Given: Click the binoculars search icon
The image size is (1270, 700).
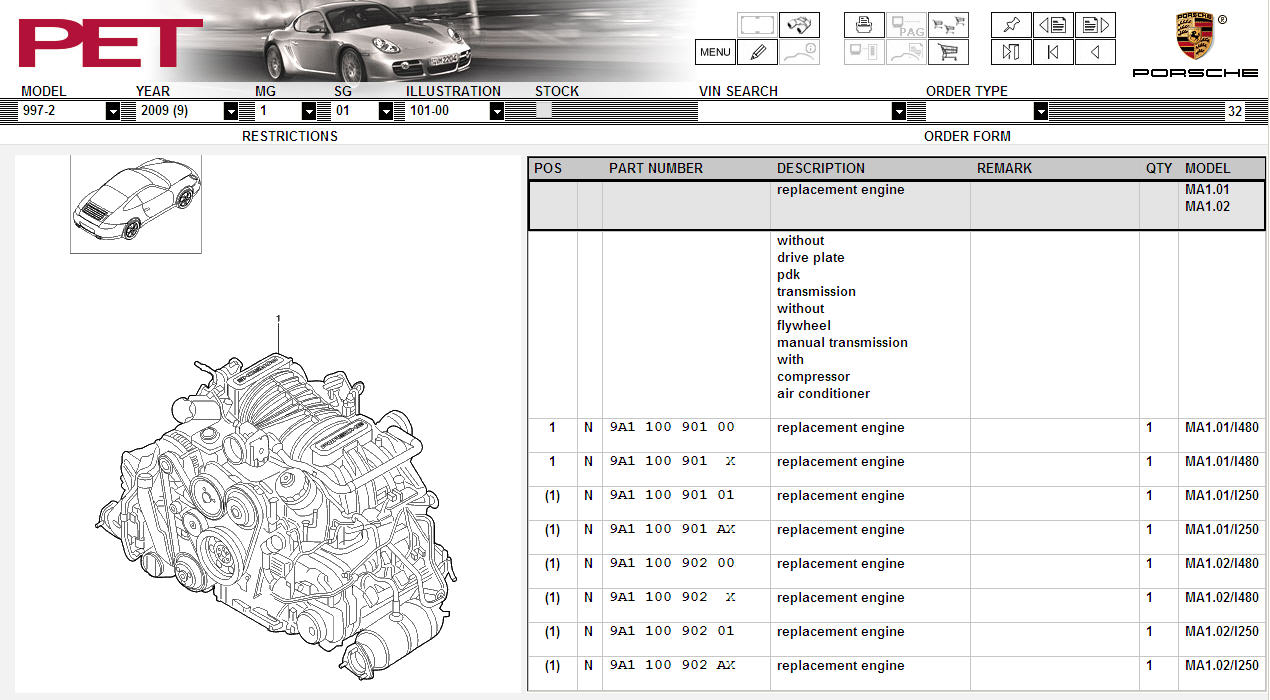Looking at the screenshot, I should coord(799,25).
